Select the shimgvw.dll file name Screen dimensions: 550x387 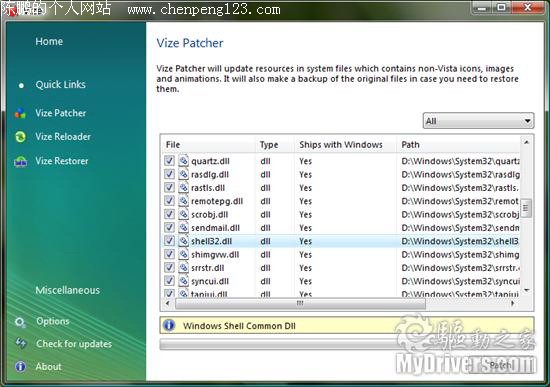(x=215, y=254)
